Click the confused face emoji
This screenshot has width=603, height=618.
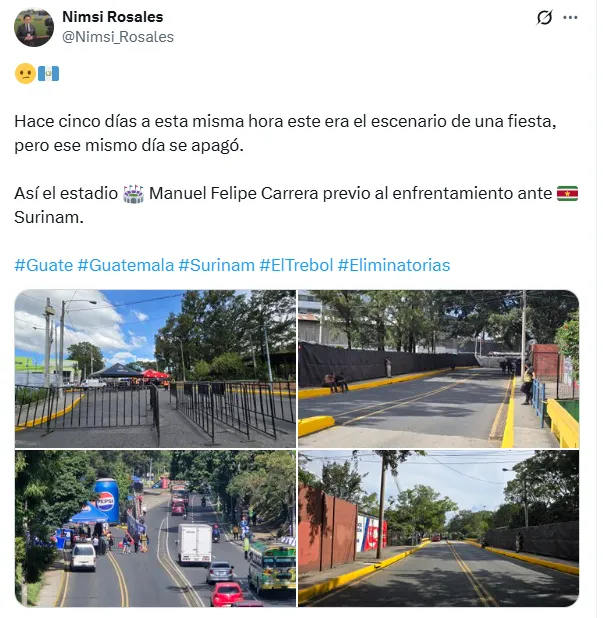tap(26, 74)
